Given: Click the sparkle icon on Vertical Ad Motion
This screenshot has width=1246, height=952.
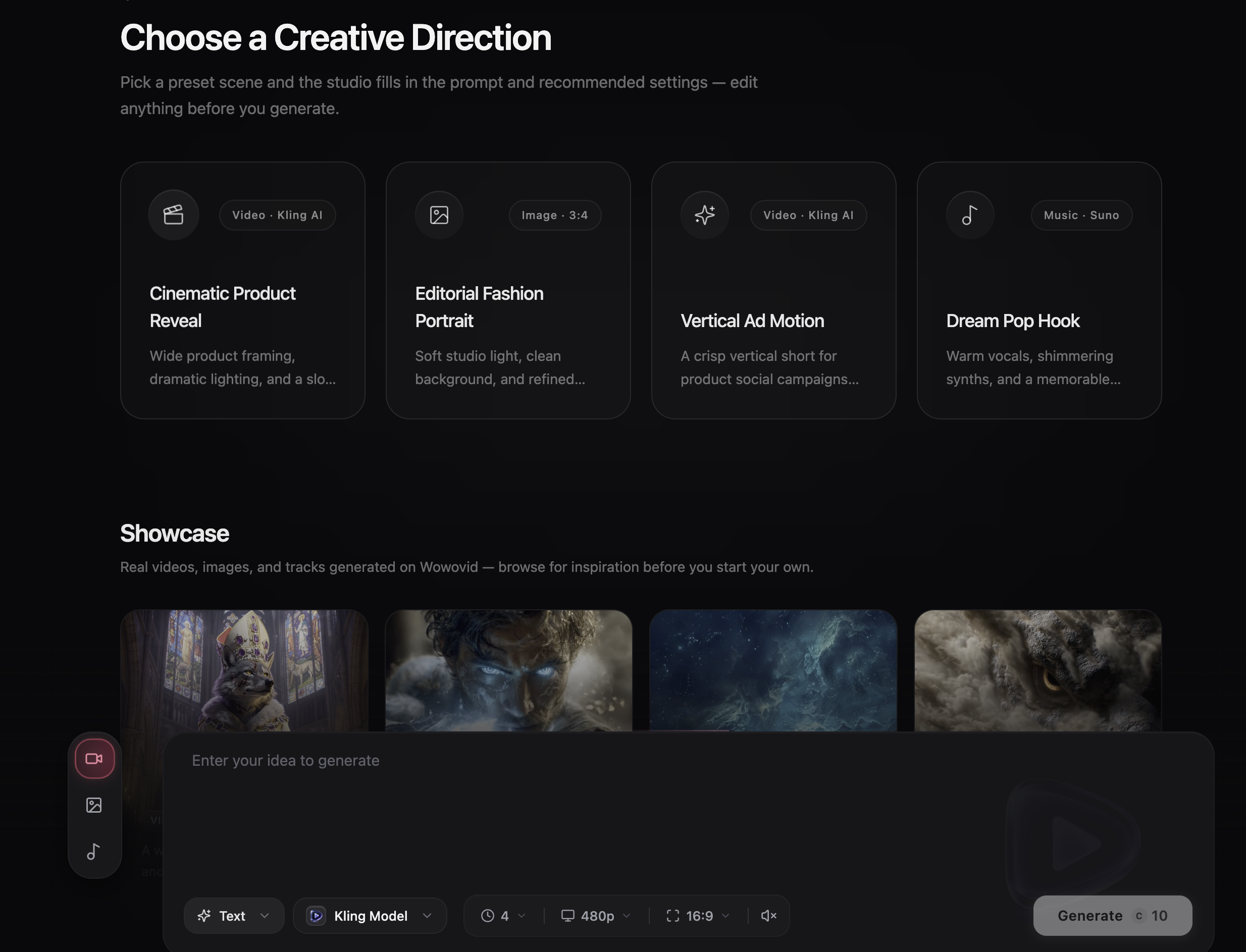Looking at the screenshot, I should [x=705, y=215].
